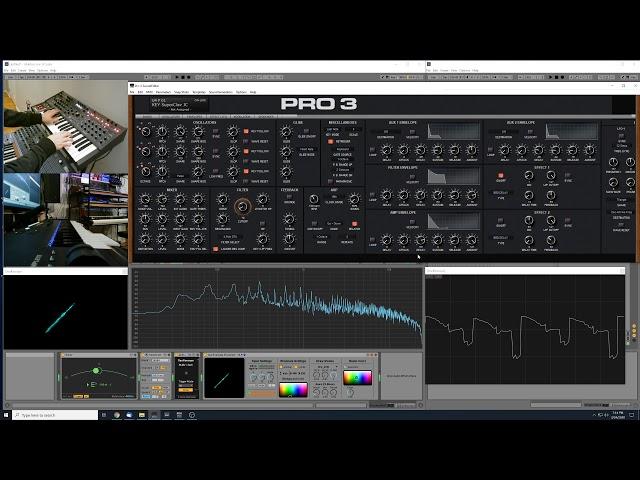
Task: Toggle Key Follow for oscillator 2
Action: (x=246, y=151)
